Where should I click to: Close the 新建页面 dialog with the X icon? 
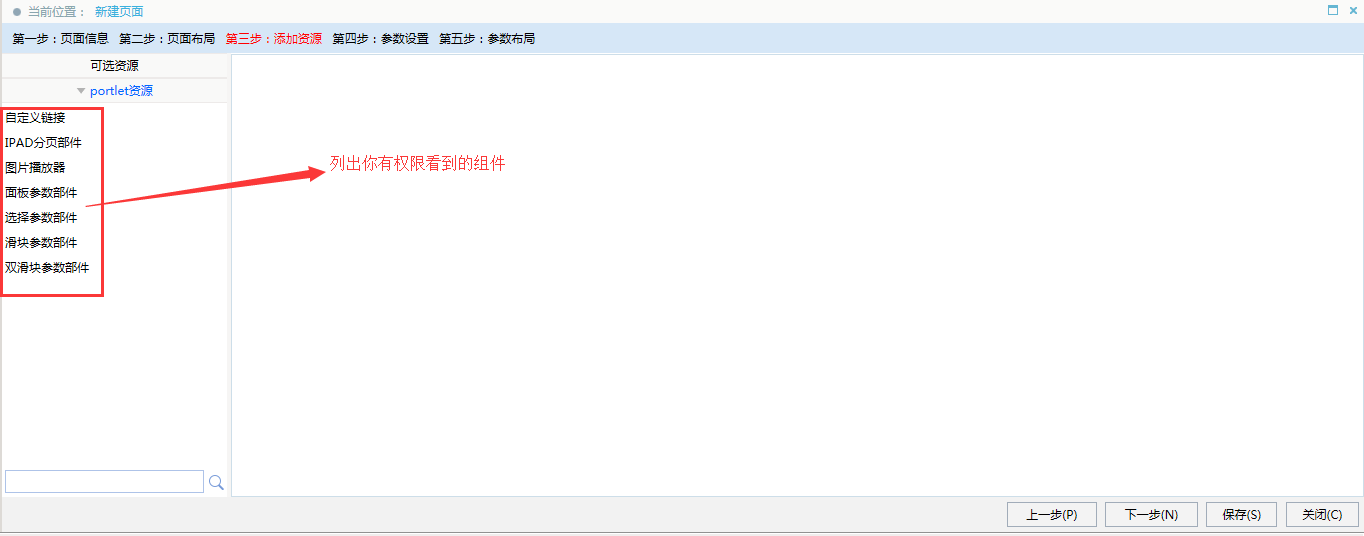(1353, 10)
